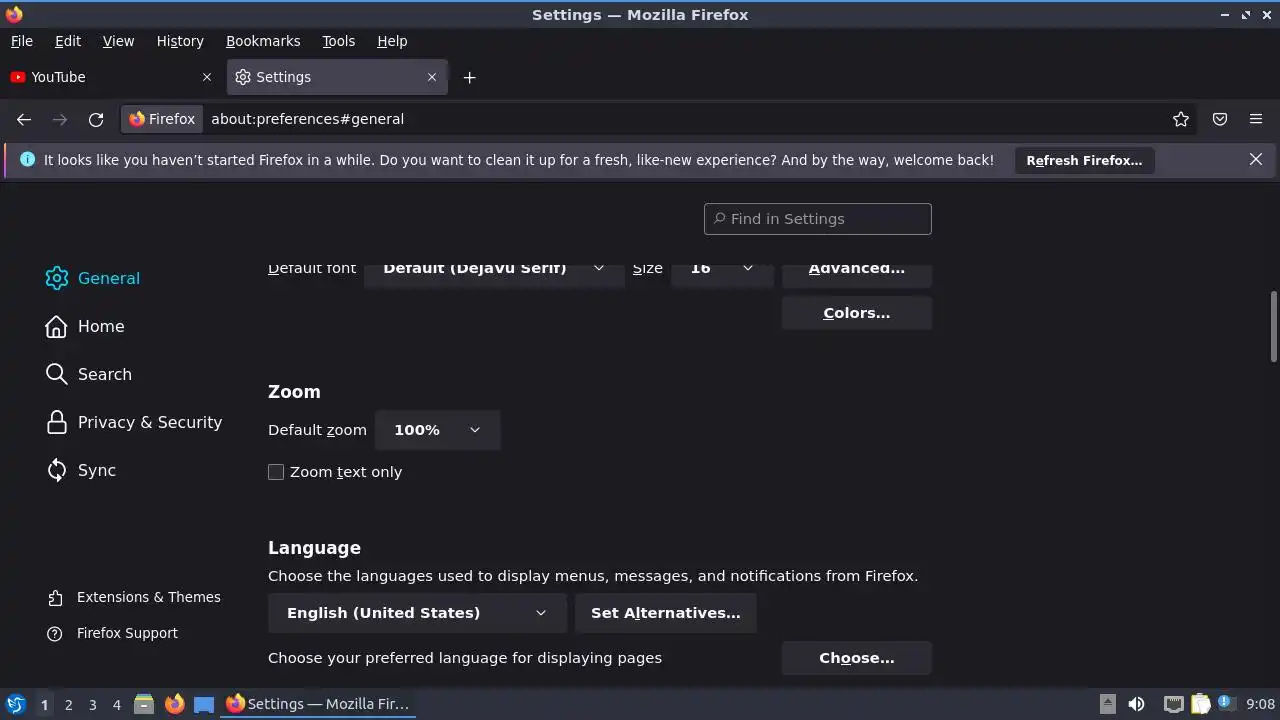
Task: Open General settings category
Action: pos(93,278)
